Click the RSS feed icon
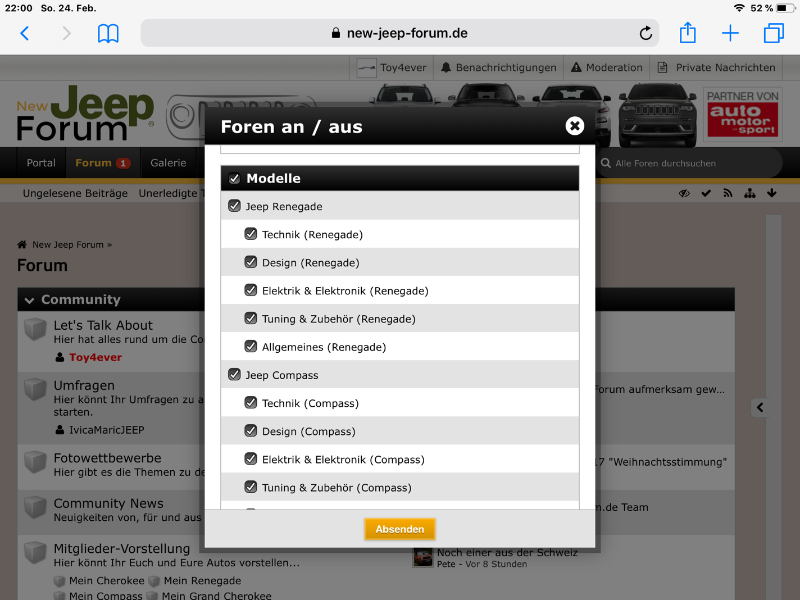 (728, 193)
